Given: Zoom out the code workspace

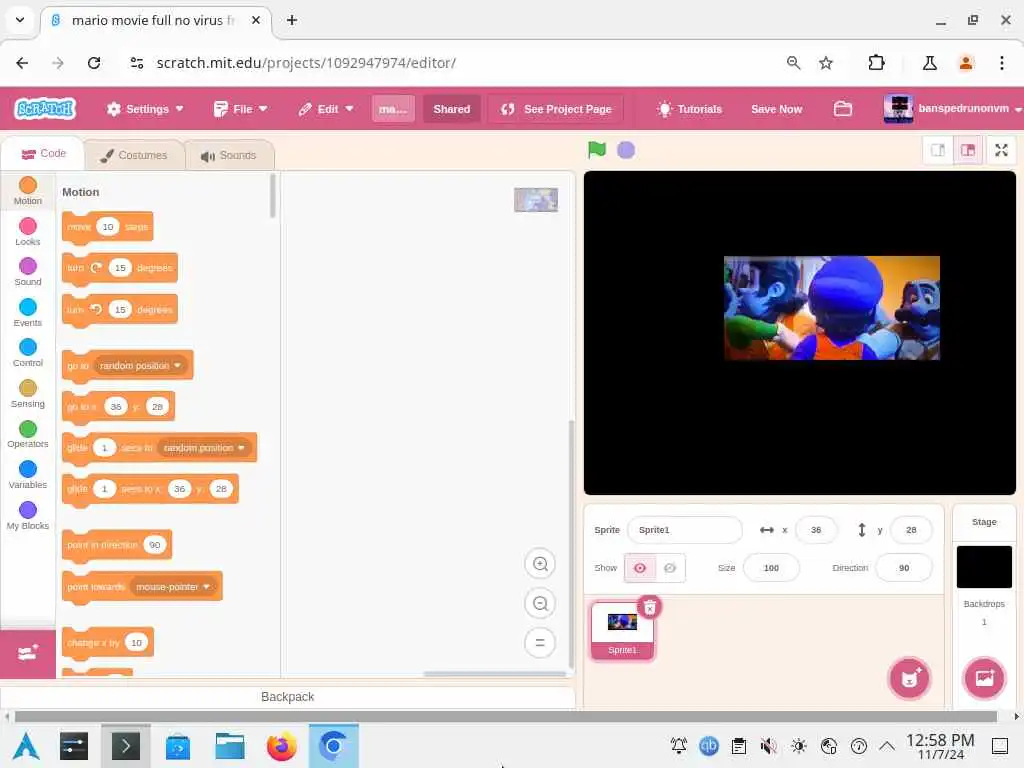Looking at the screenshot, I should [540, 603].
